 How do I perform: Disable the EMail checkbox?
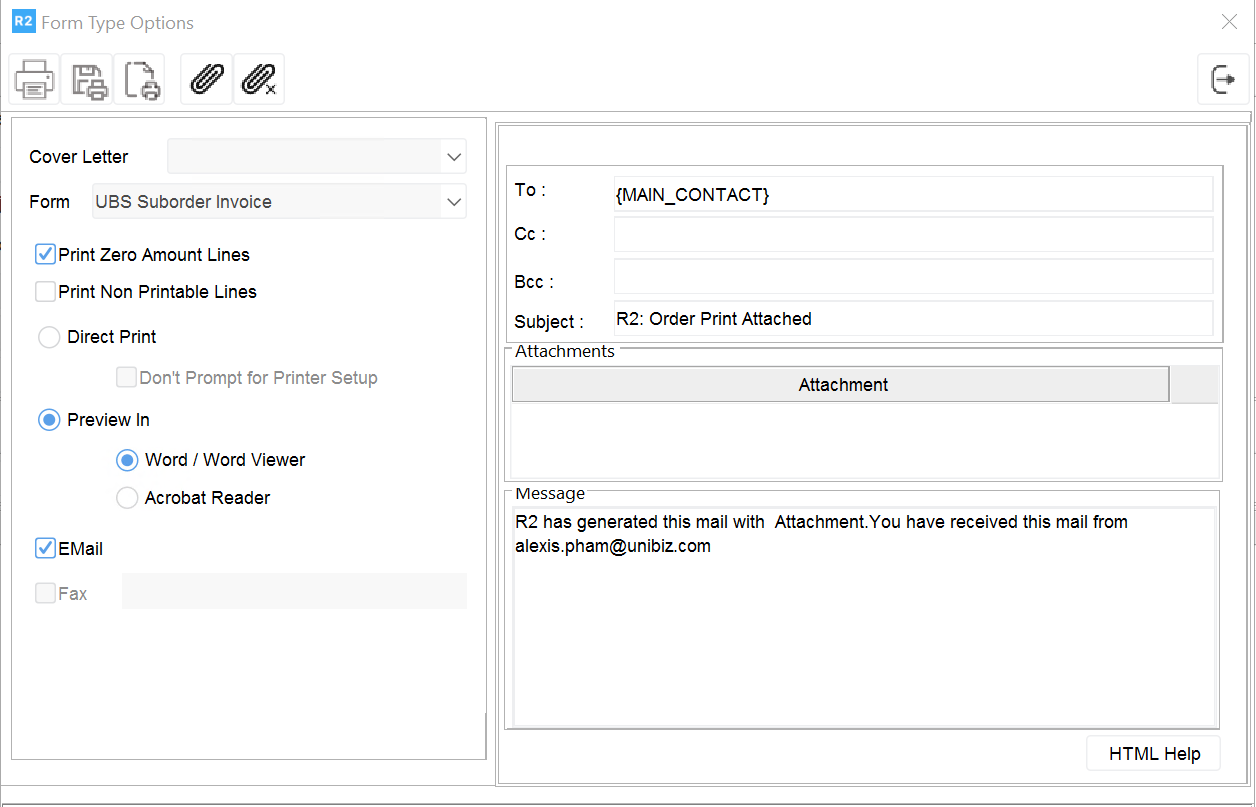45,548
